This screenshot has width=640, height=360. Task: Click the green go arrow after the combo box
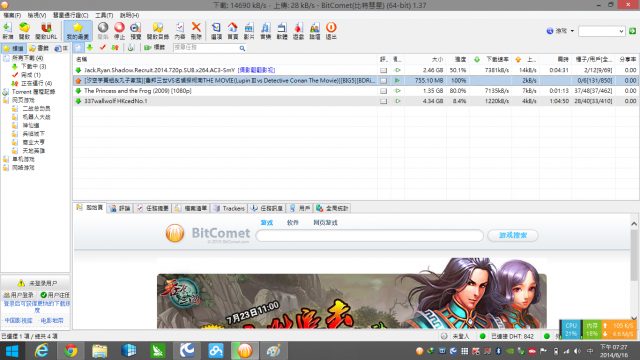click(632, 31)
